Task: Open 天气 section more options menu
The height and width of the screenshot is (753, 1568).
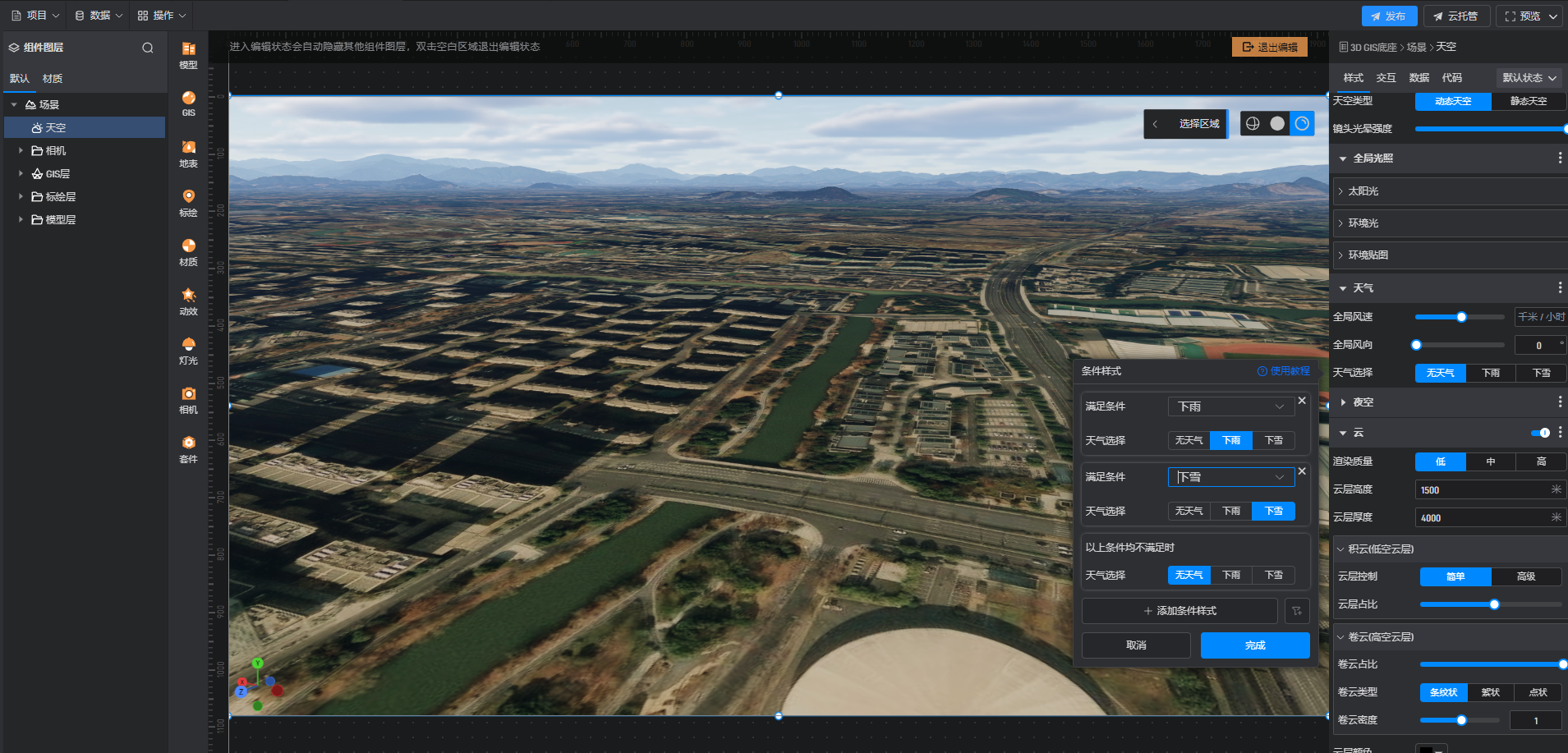Action: [x=1560, y=287]
